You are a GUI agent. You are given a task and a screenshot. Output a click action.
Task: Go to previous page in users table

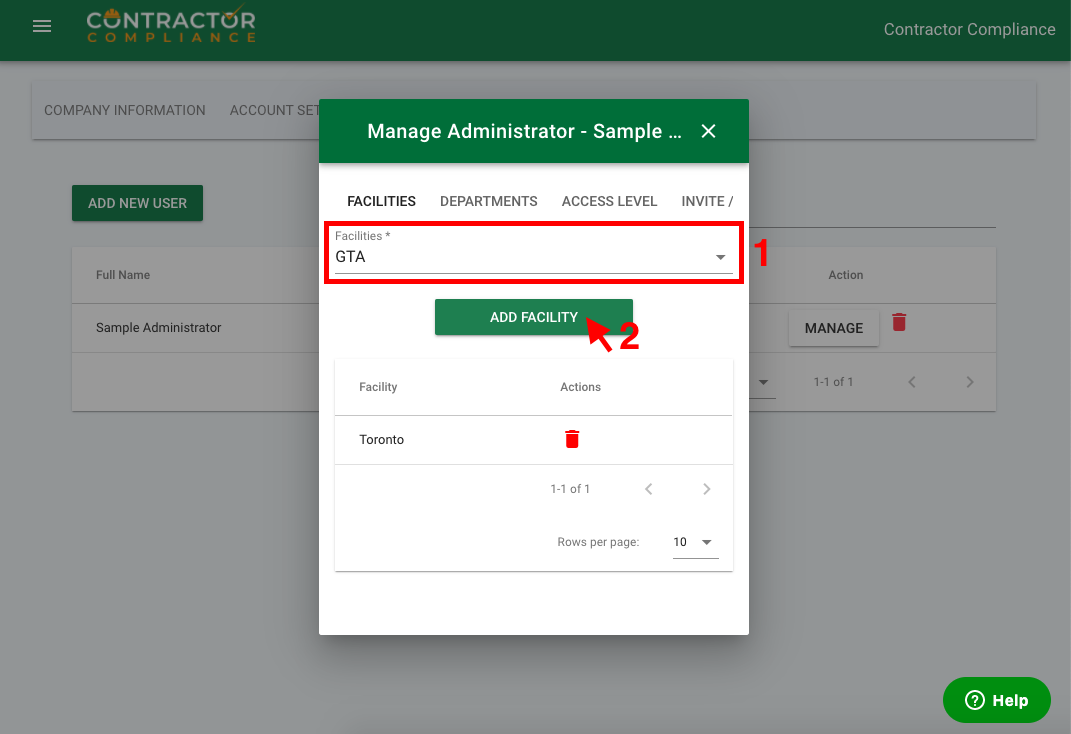pyautogui.click(x=911, y=382)
